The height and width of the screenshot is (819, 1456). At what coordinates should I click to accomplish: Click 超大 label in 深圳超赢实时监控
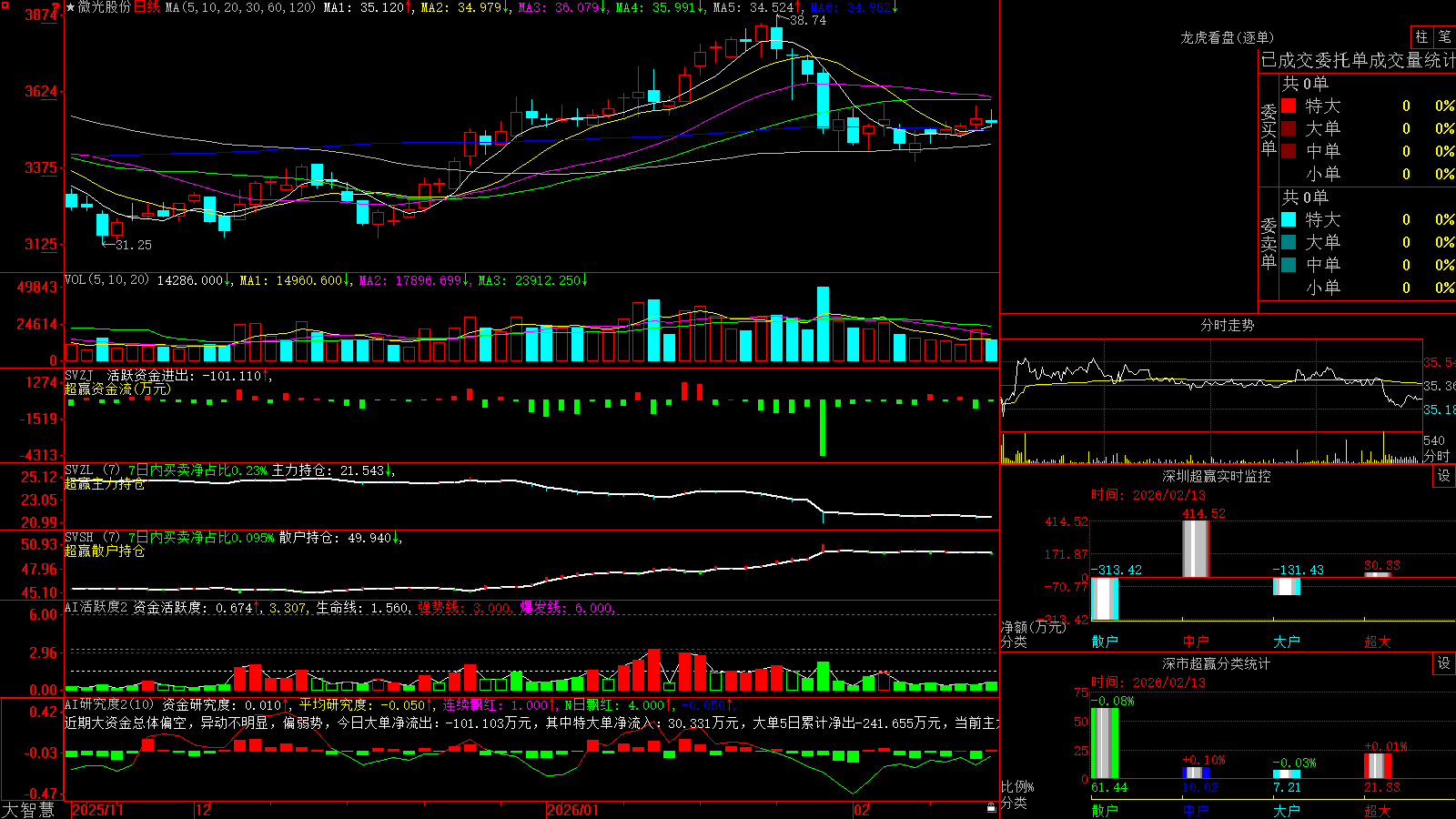click(1377, 642)
